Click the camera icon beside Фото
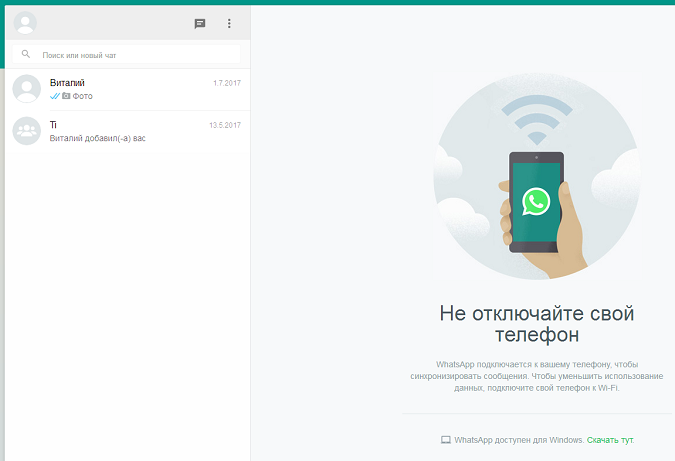675x461 pixels. tap(66, 96)
